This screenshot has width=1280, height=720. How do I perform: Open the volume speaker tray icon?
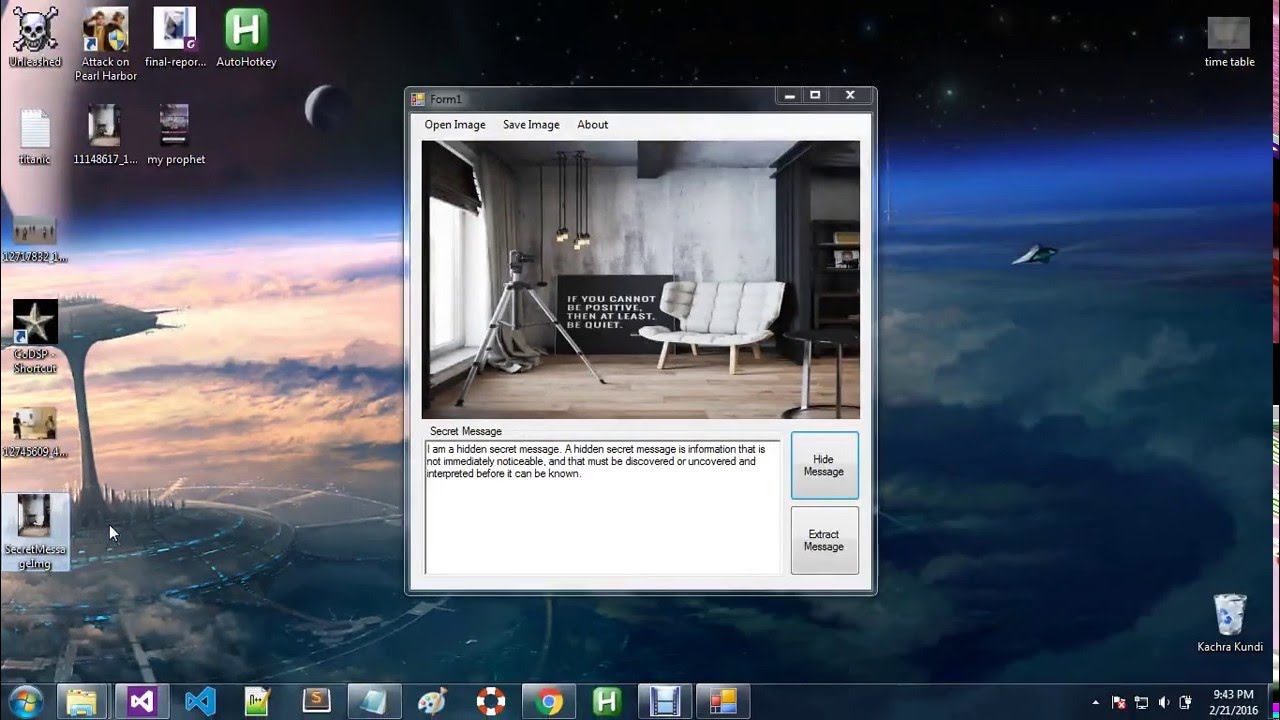click(x=1164, y=702)
